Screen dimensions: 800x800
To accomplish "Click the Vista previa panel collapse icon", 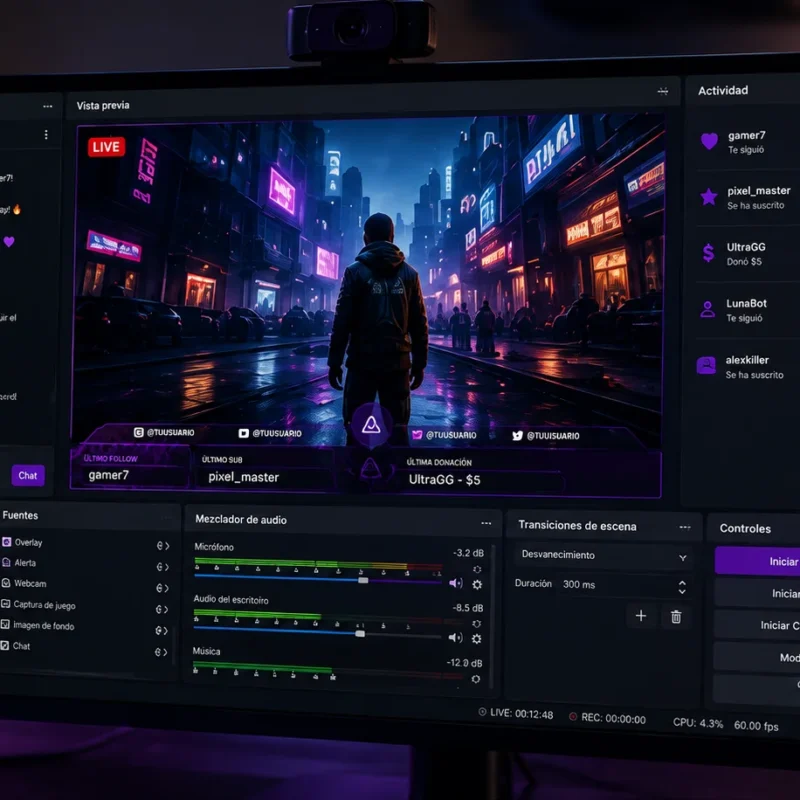I will 663,91.
